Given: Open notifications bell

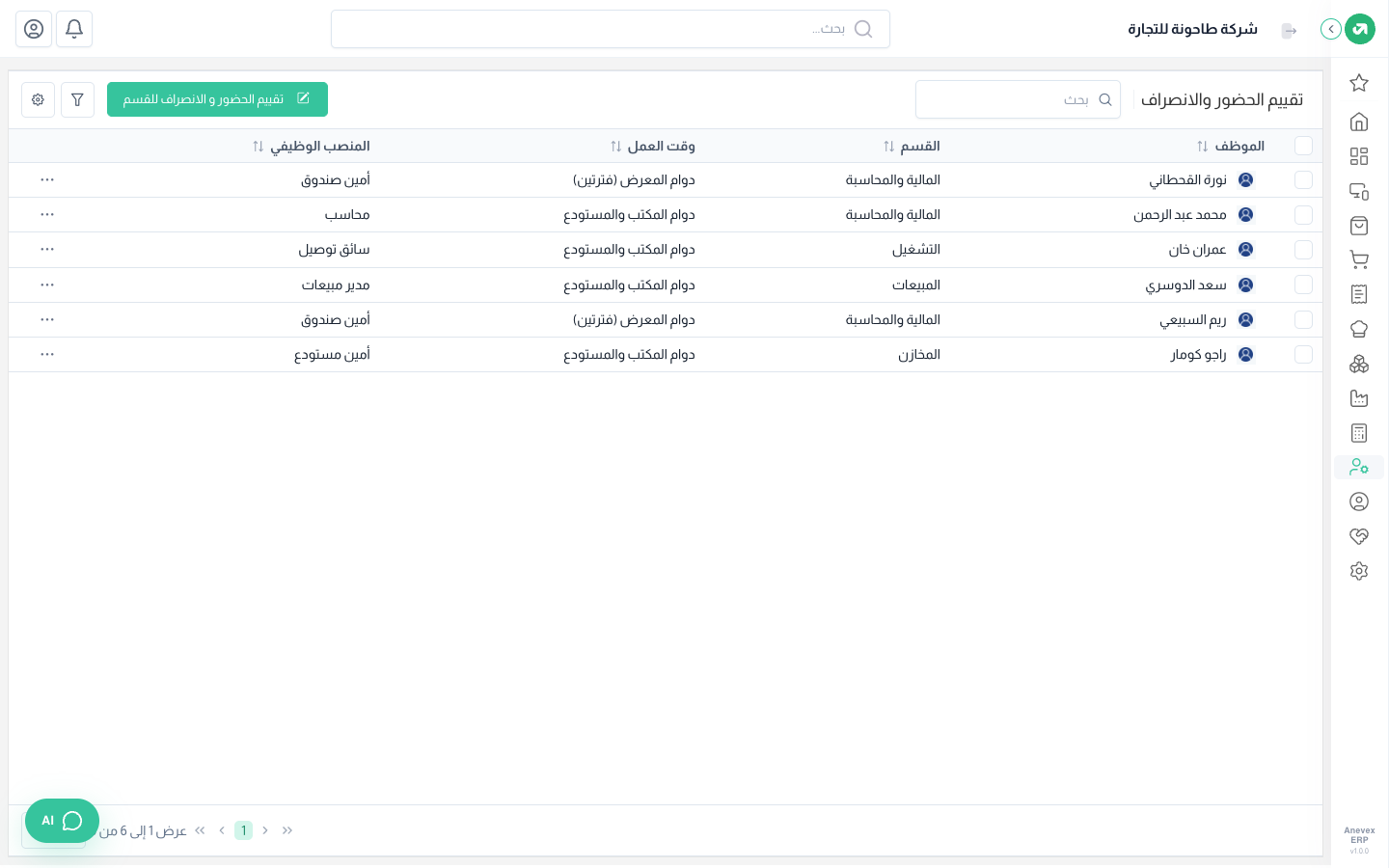Looking at the screenshot, I should pyautogui.click(x=74, y=29).
